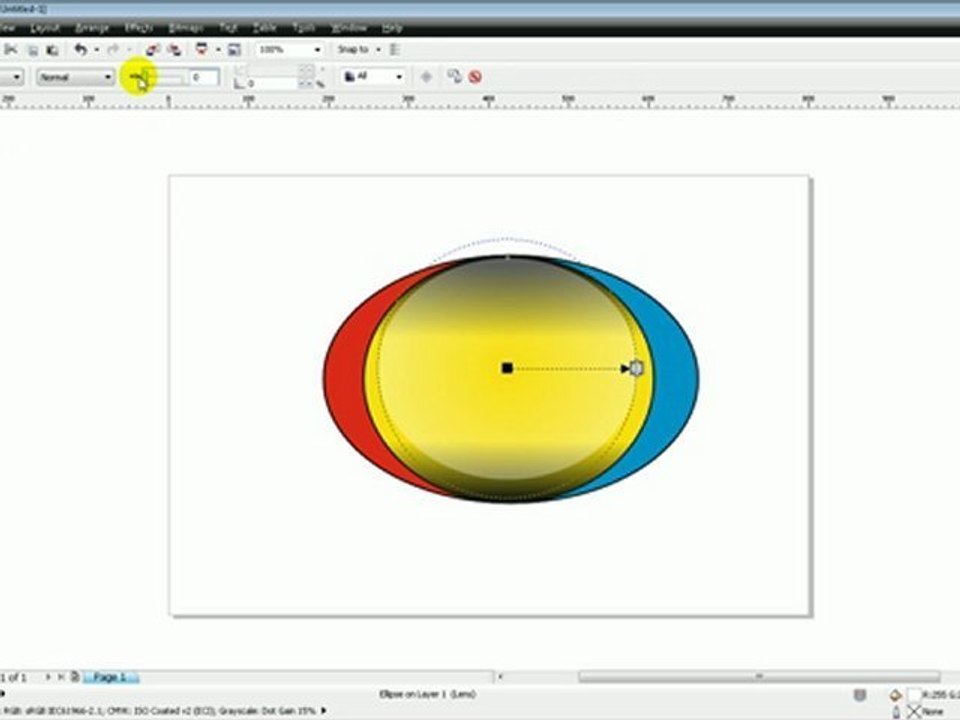Click the Undo arrow icon

click(x=81, y=50)
